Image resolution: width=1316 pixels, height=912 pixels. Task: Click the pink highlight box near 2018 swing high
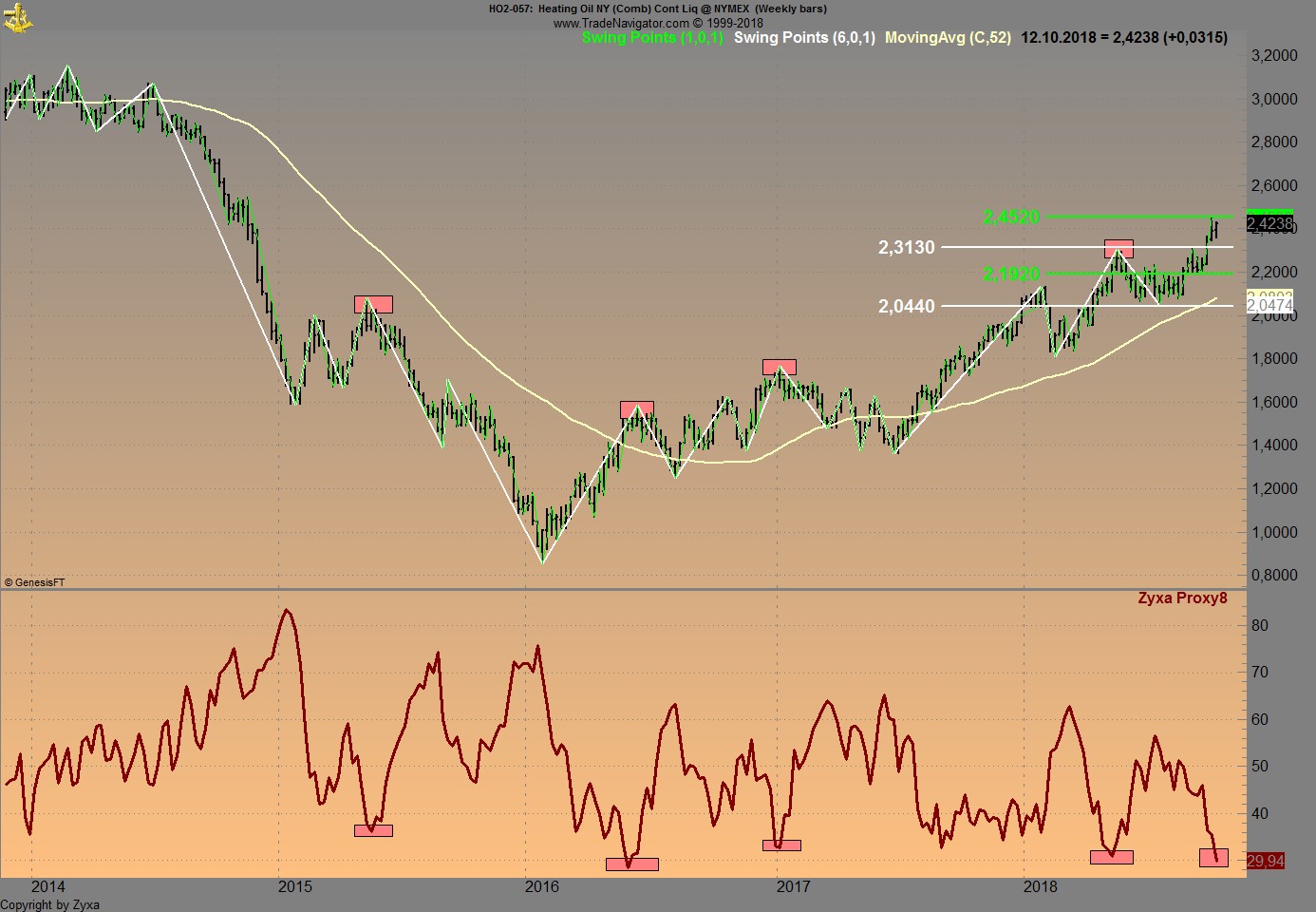pyautogui.click(x=1118, y=249)
